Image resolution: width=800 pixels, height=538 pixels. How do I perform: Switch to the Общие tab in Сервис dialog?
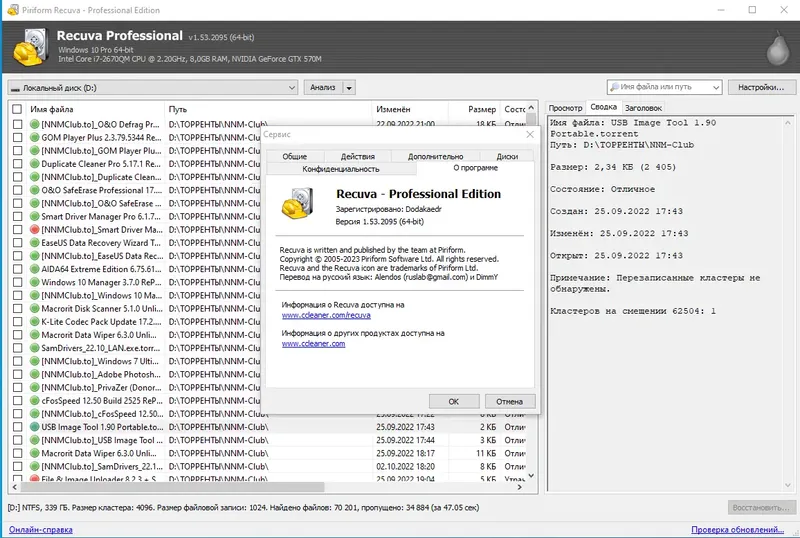click(295, 156)
